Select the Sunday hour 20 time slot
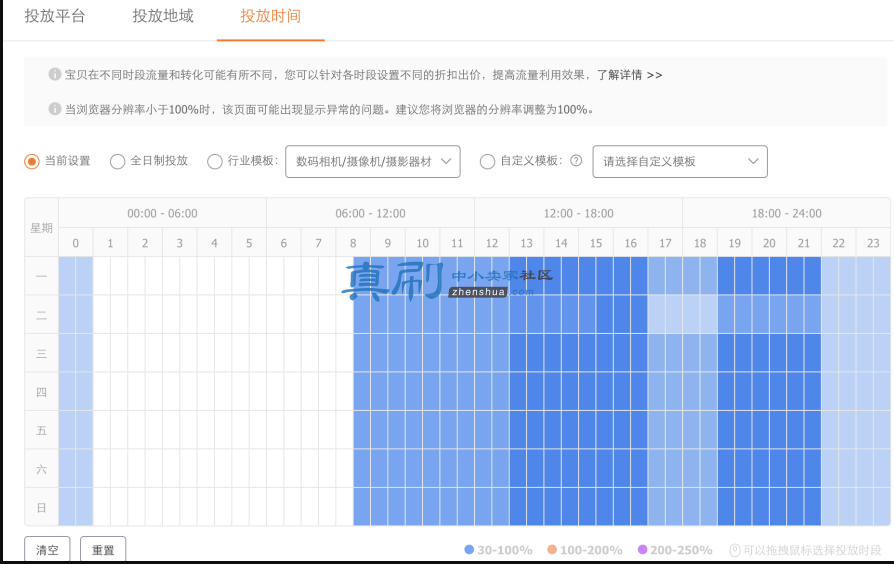Viewport: 894px width, 564px height. point(769,507)
